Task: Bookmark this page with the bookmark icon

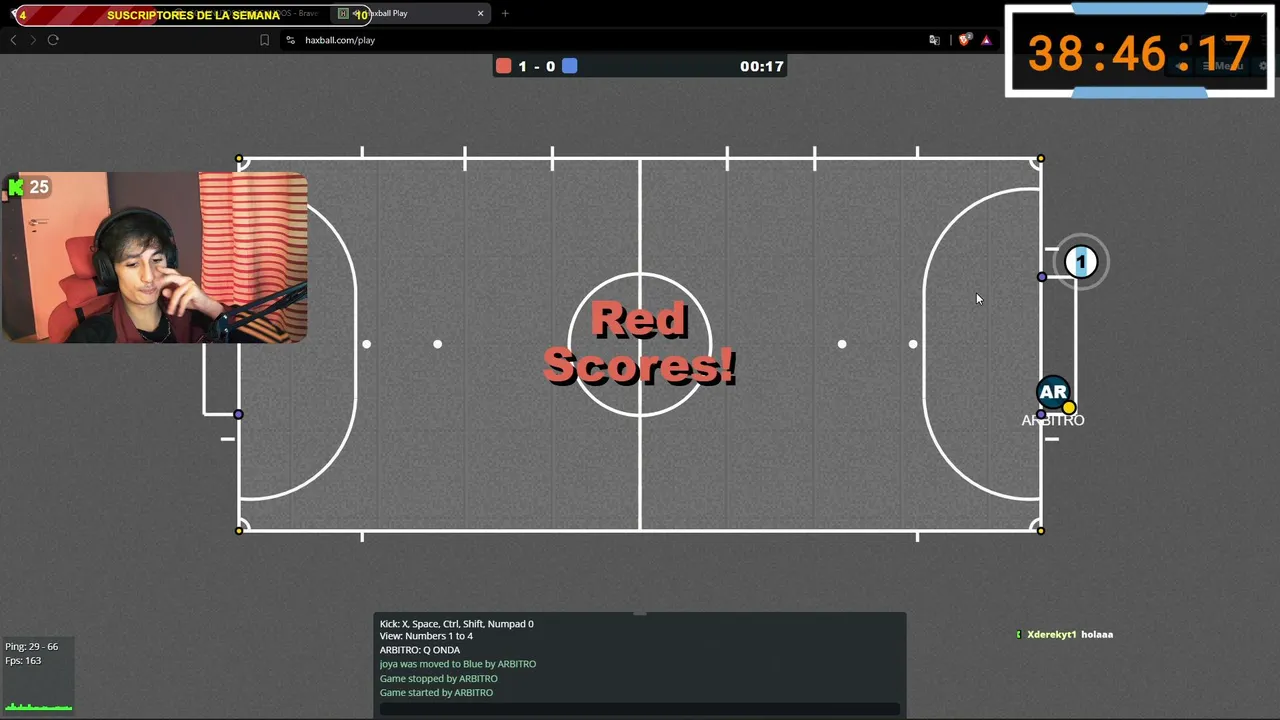Action: coord(264,40)
